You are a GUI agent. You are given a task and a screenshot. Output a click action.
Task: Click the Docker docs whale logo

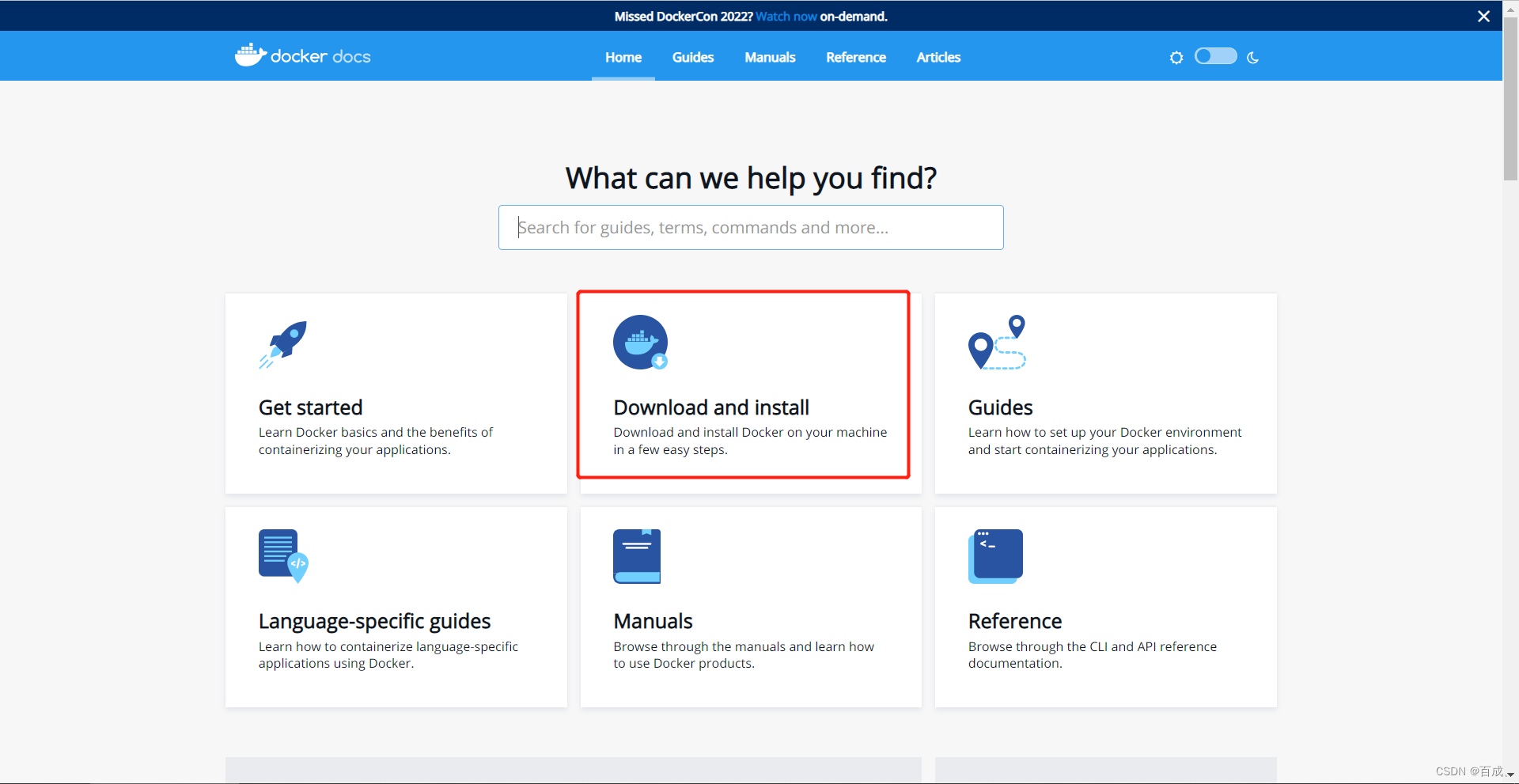303,55
